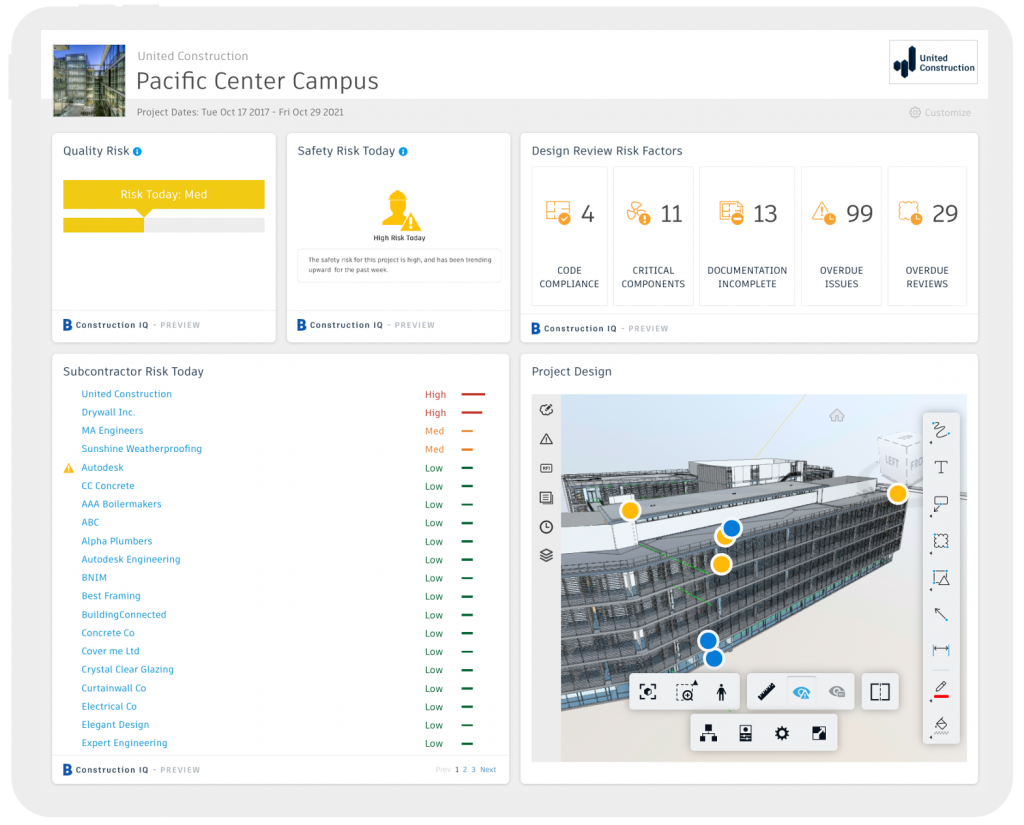Select the measure tool in the viewer

pos(767,690)
